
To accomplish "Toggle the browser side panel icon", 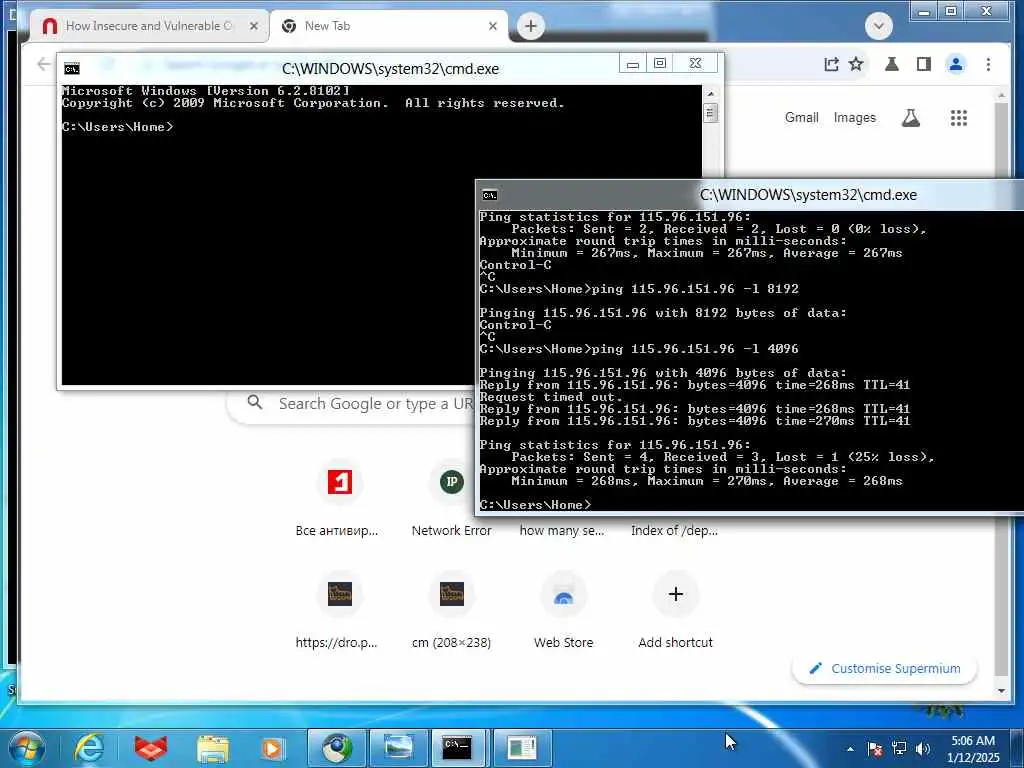I will (923, 64).
